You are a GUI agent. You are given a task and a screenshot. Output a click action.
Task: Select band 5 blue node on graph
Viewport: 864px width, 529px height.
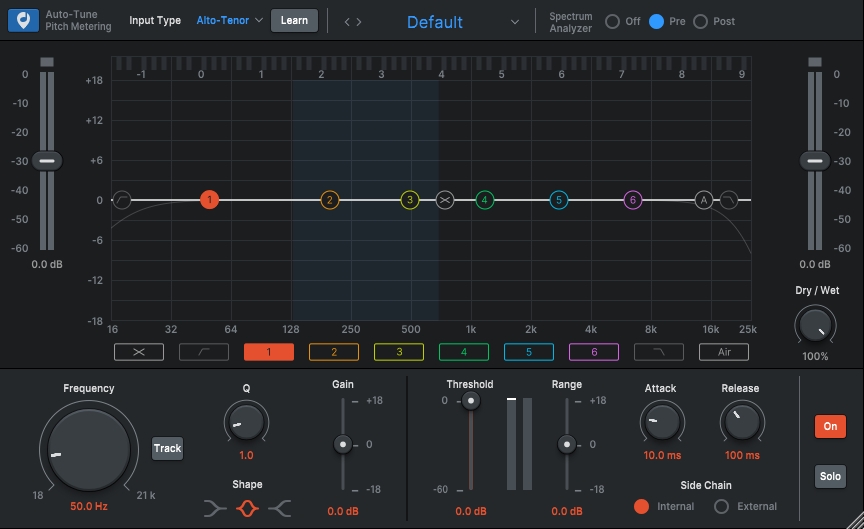click(x=559, y=199)
